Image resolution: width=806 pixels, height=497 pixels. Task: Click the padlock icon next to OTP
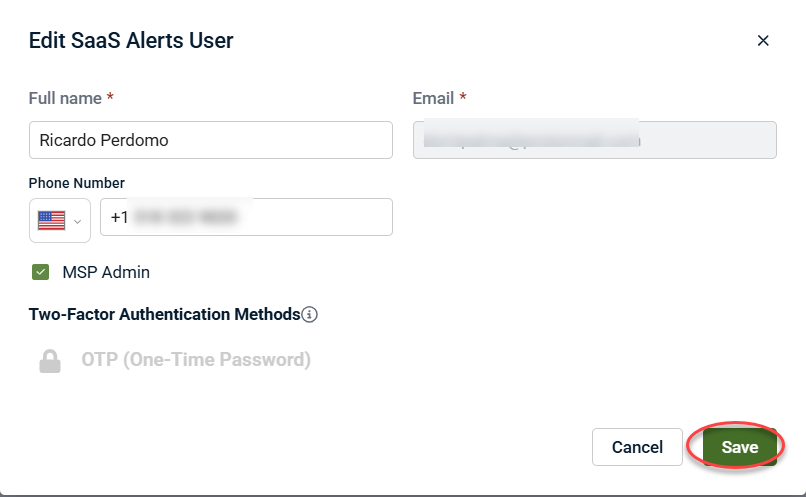(x=50, y=361)
